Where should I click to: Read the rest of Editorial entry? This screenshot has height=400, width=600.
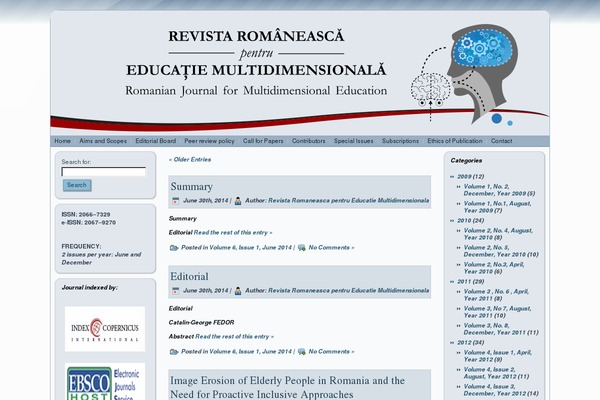click(235, 337)
